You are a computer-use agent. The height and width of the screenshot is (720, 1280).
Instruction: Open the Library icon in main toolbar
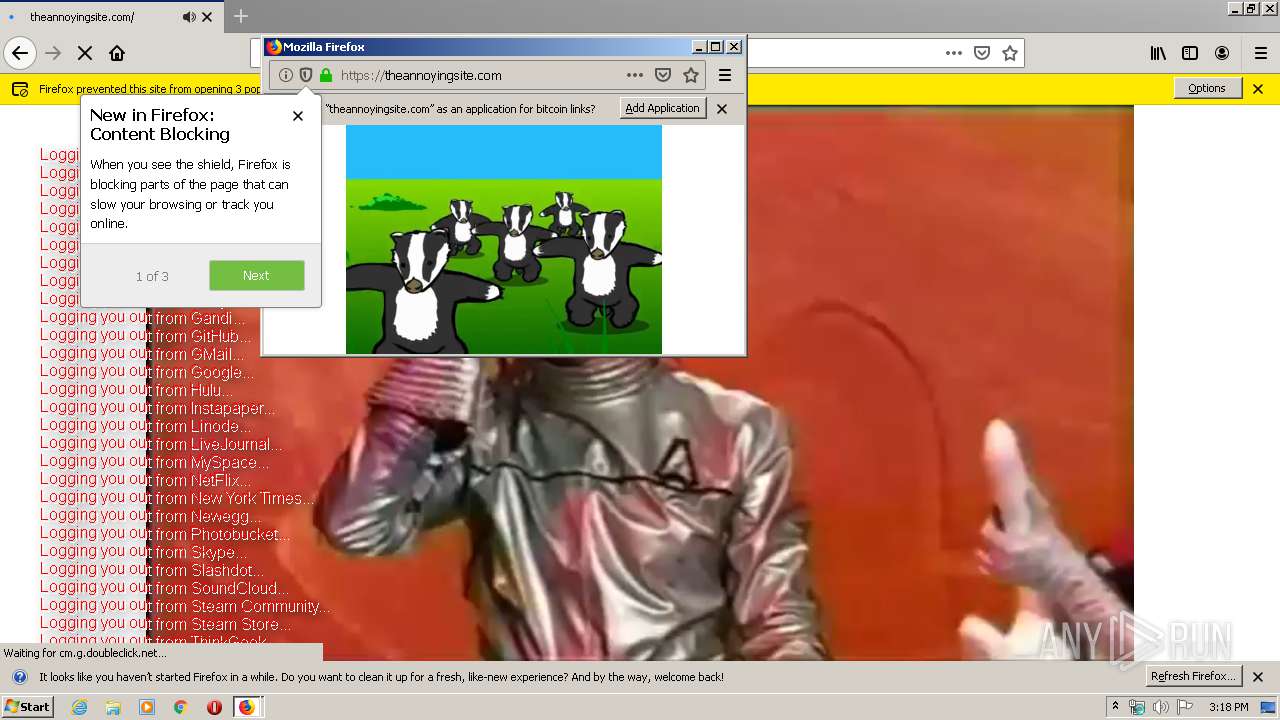point(1158,53)
